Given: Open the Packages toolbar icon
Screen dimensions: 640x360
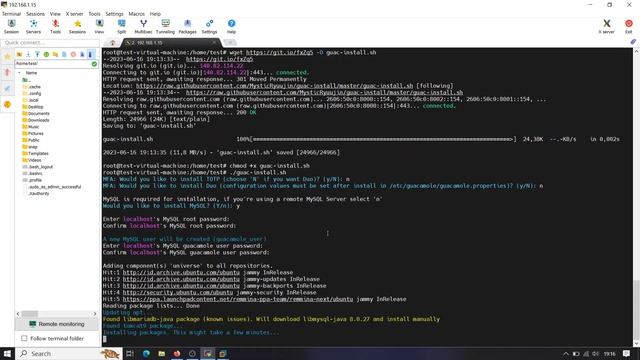Looking at the screenshot, I should [x=187, y=27].
